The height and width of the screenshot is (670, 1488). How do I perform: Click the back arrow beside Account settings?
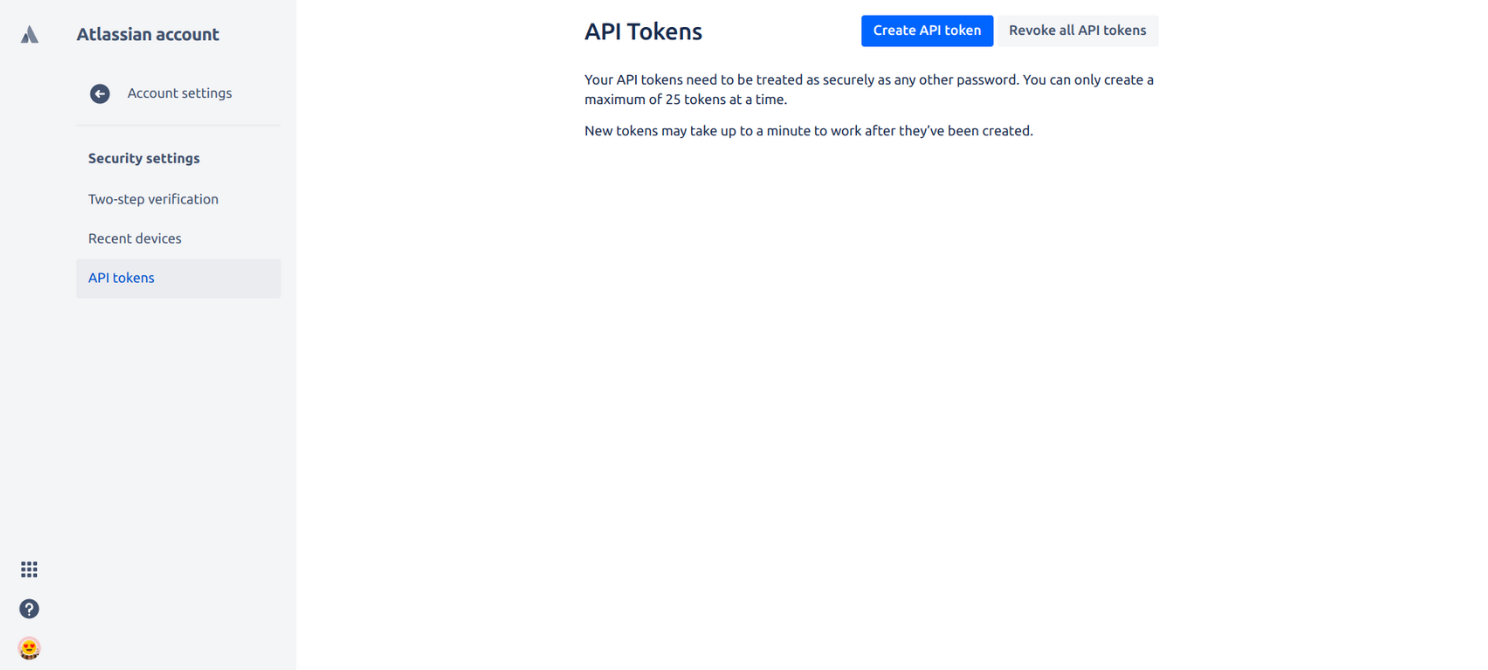pyautogui.click(x=99, y=93)
